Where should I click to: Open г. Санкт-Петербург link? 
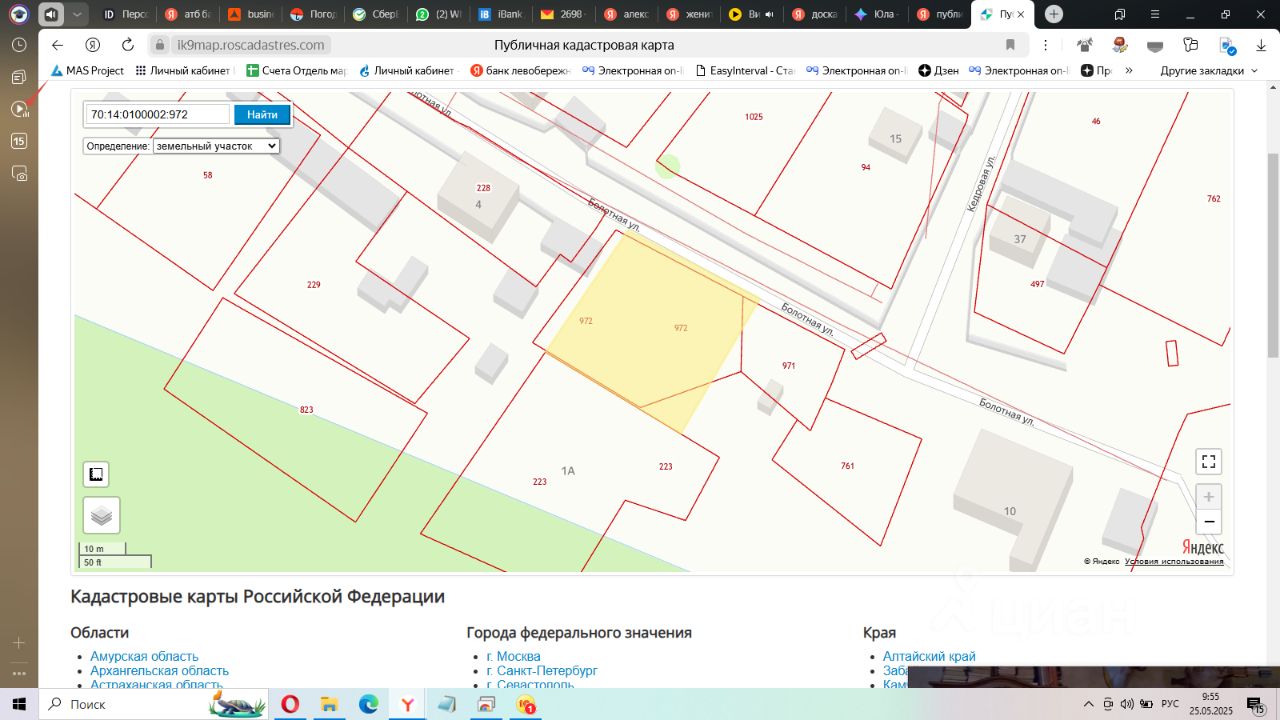[542, 670]
